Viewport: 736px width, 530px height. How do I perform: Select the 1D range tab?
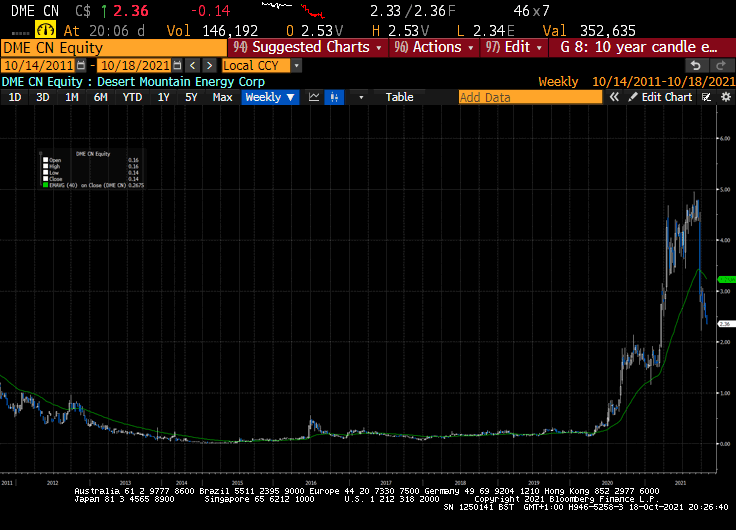click(x=15, y=97)
